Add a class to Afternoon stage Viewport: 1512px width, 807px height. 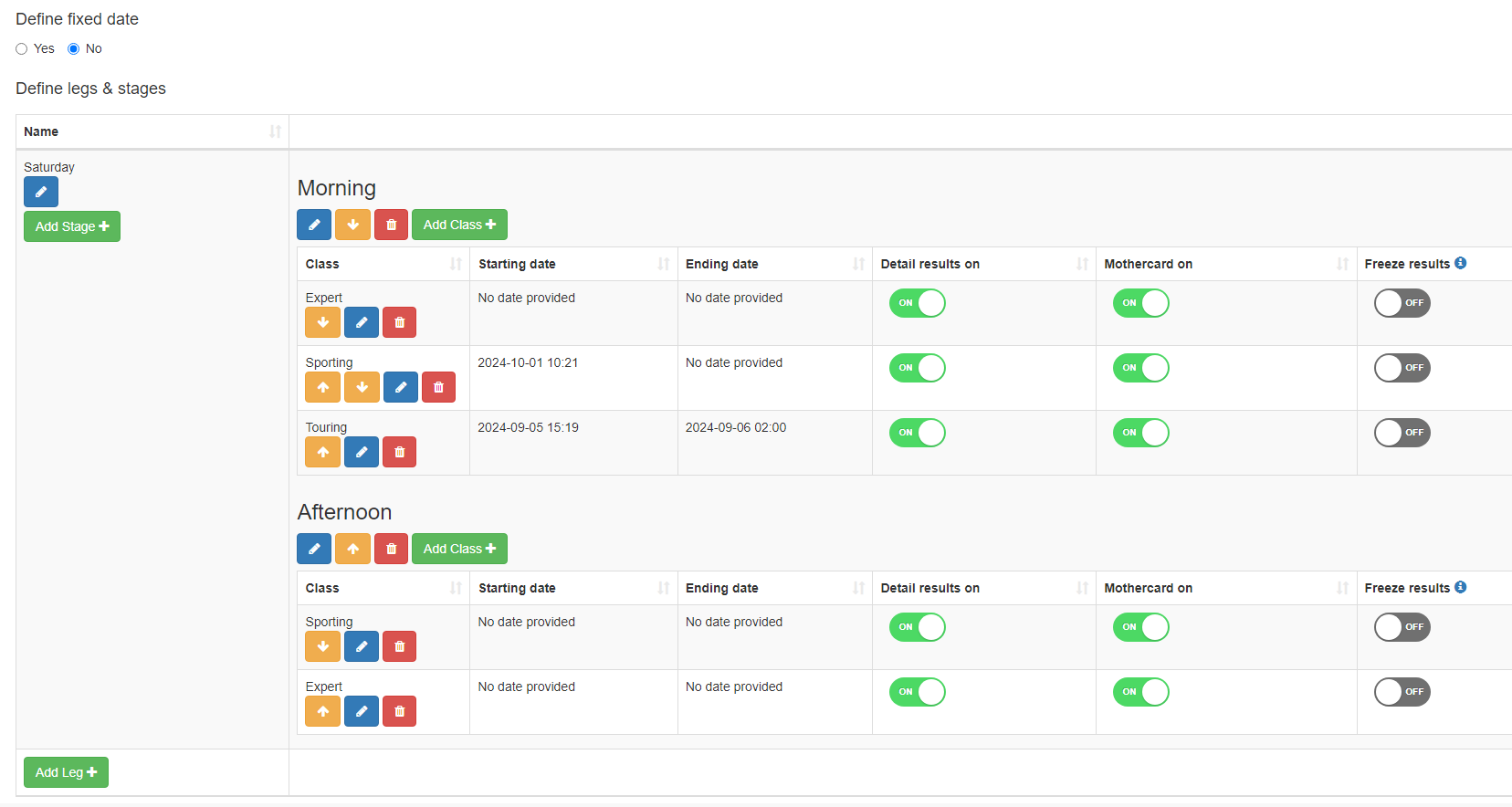(x=459, y=549)
